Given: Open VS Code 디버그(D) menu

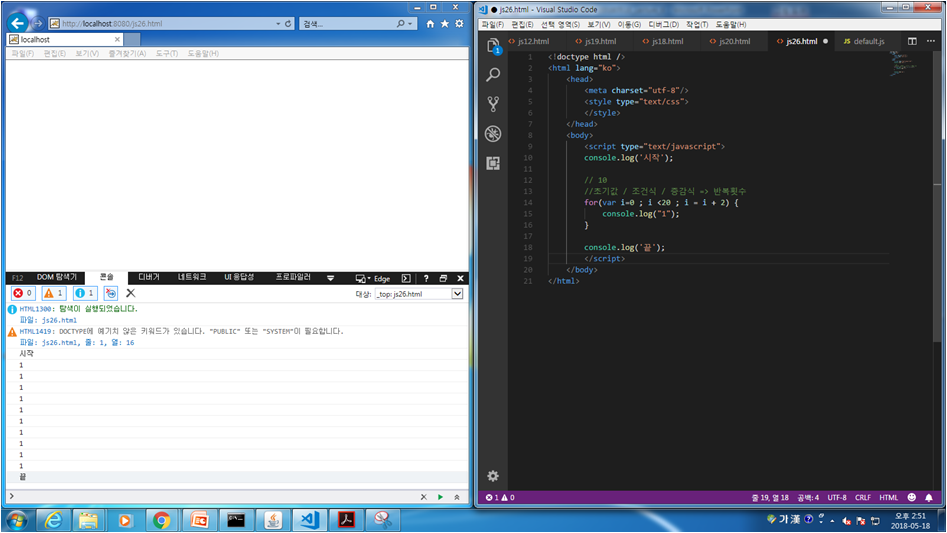Looking at the screenshot, I should coord(663,24).
